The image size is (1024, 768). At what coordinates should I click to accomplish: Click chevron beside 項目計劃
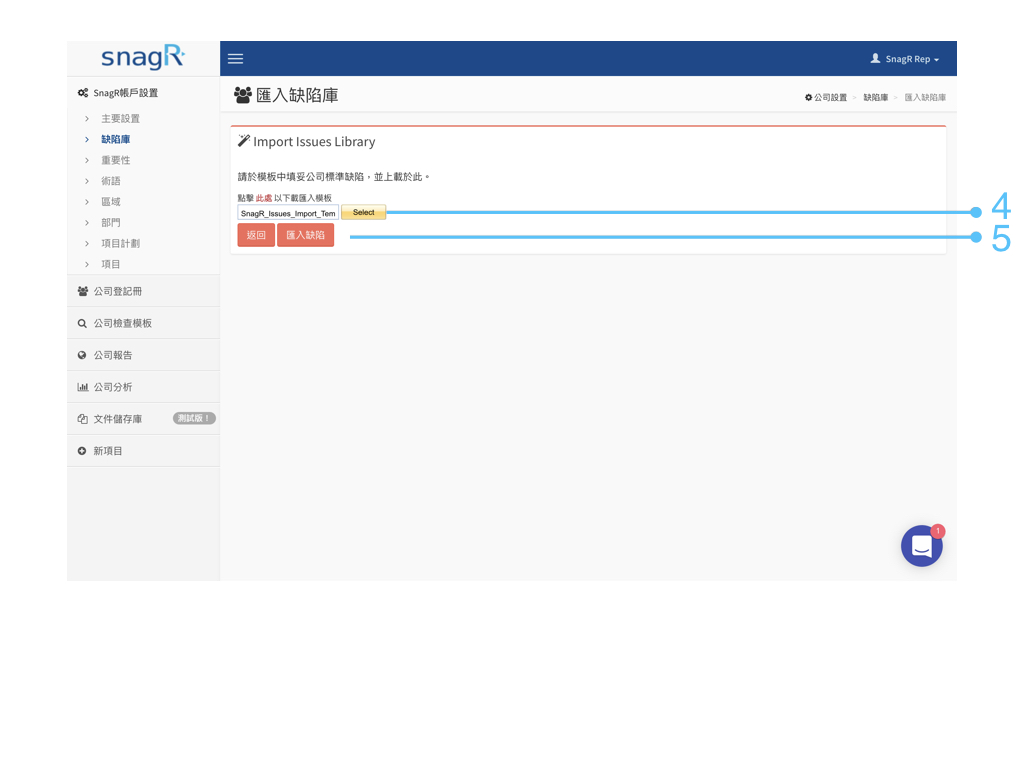87,244
